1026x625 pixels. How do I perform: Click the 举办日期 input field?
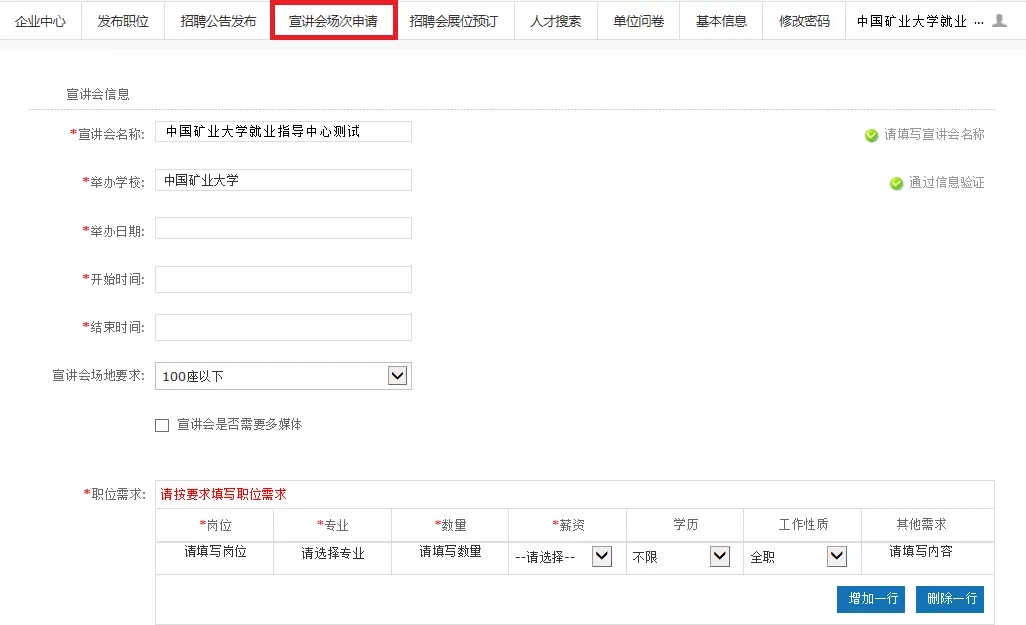[283, 229]
